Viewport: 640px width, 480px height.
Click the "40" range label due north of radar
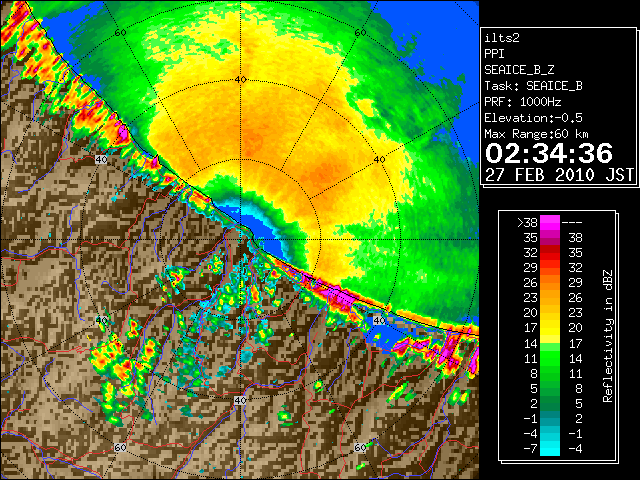pyautogui.click(x=241, y=80)
